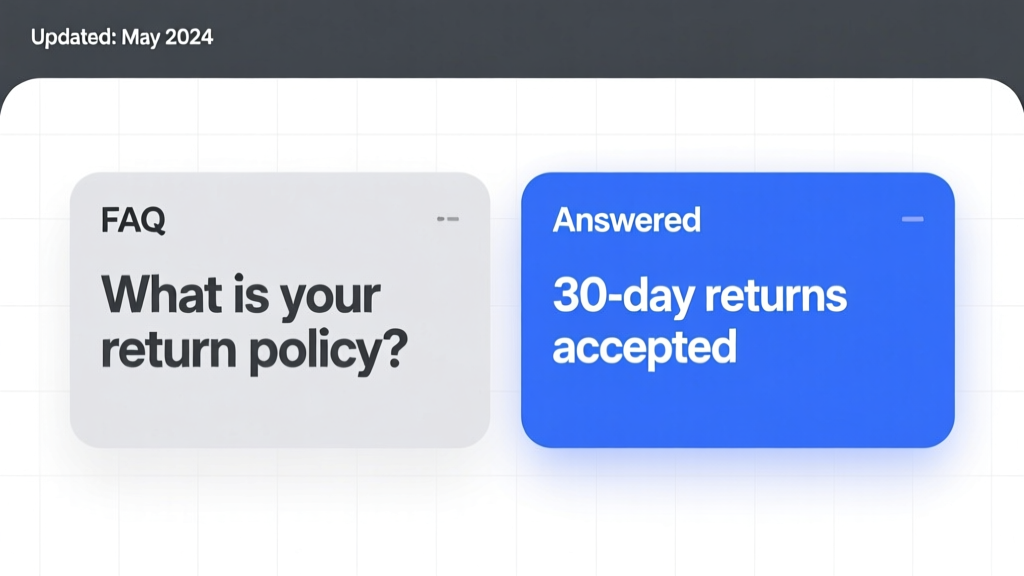Click the 'Updated: May 2024' label
The width and height of the screenshot is (1024, 576).
point(121,37)
